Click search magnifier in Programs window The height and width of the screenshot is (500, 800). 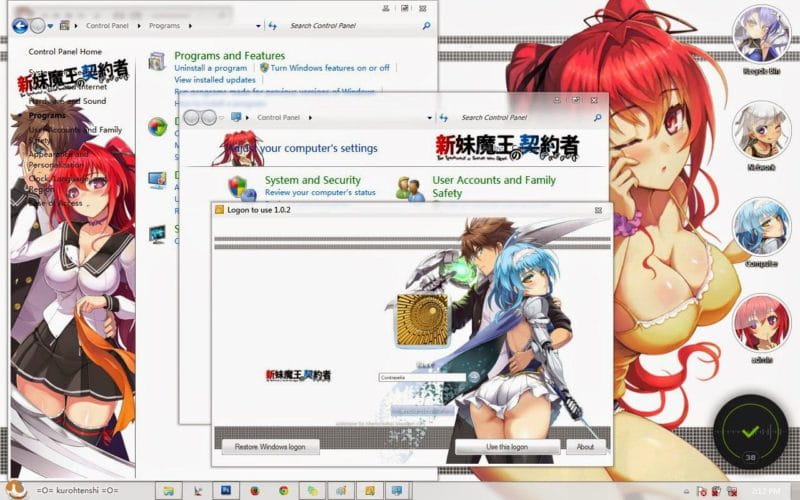point(427,26)
